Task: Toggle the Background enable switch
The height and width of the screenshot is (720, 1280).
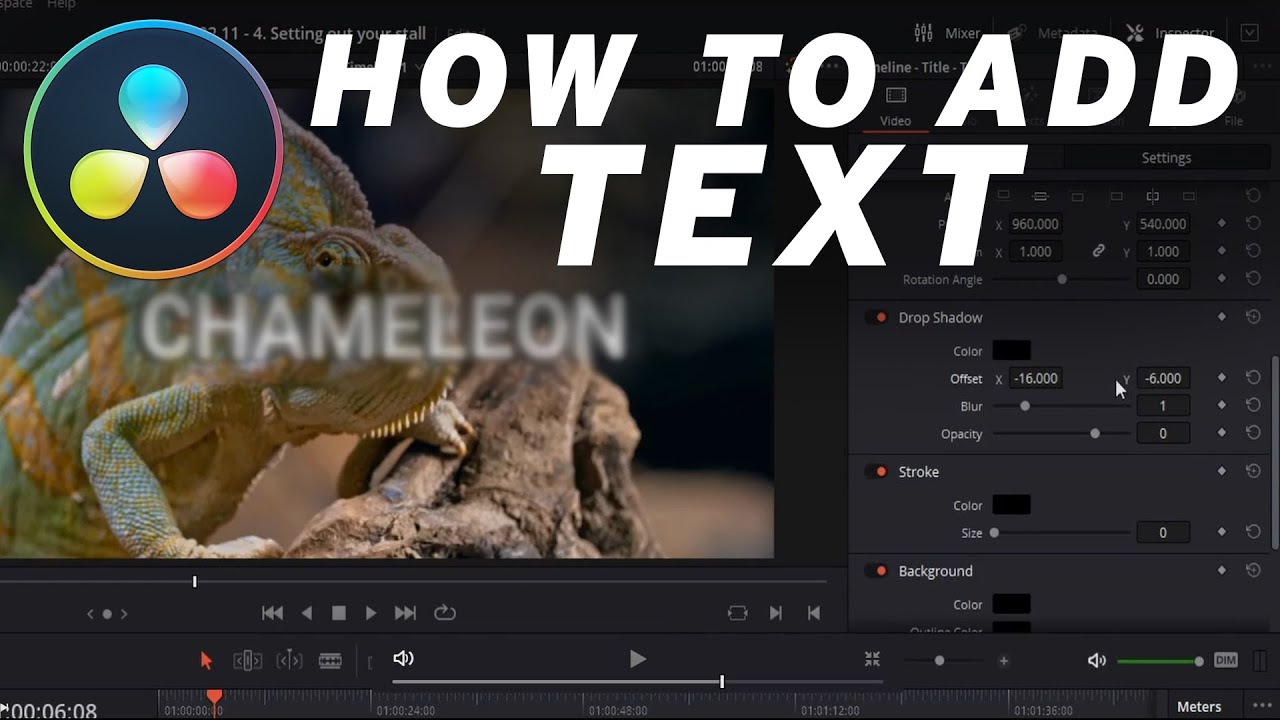Action: 877,571
